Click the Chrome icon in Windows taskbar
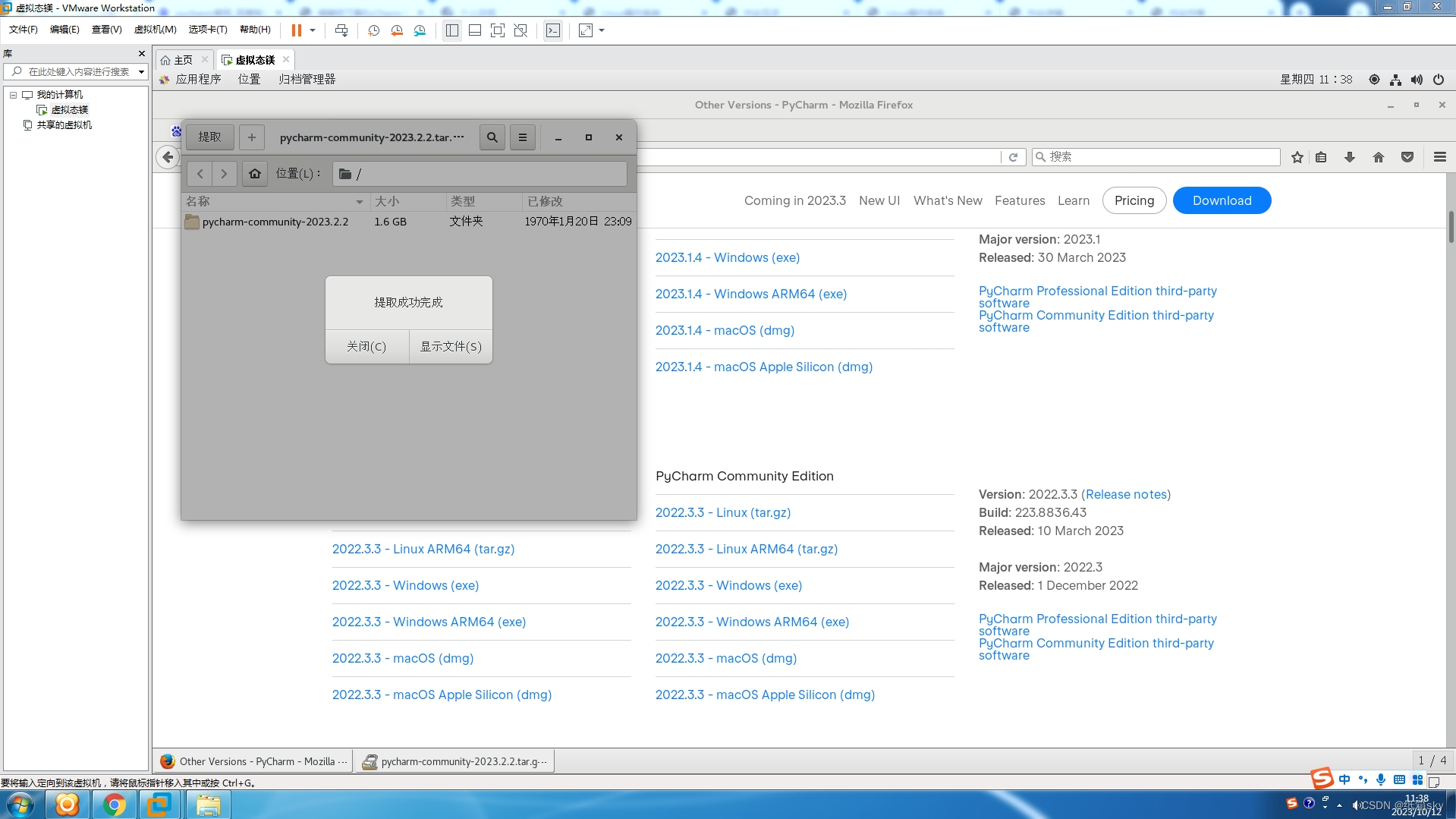Viewport: 1456px width, 819px height. tap(115, 805)
